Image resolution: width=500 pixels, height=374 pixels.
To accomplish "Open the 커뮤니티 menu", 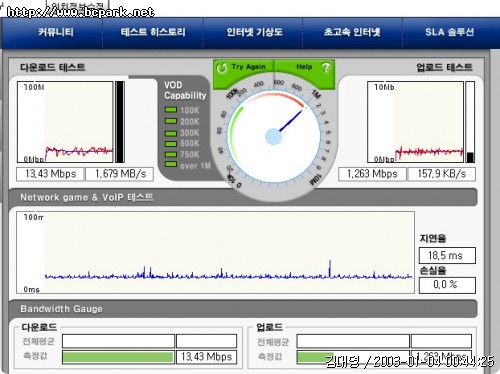I will coord(55,32).
